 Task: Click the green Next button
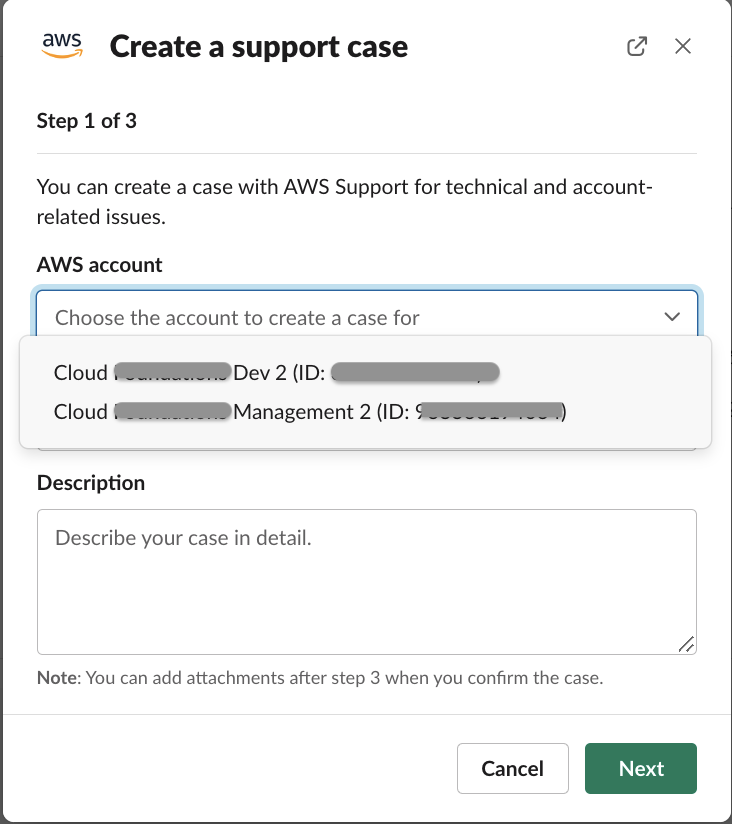(x=640, y=768)
